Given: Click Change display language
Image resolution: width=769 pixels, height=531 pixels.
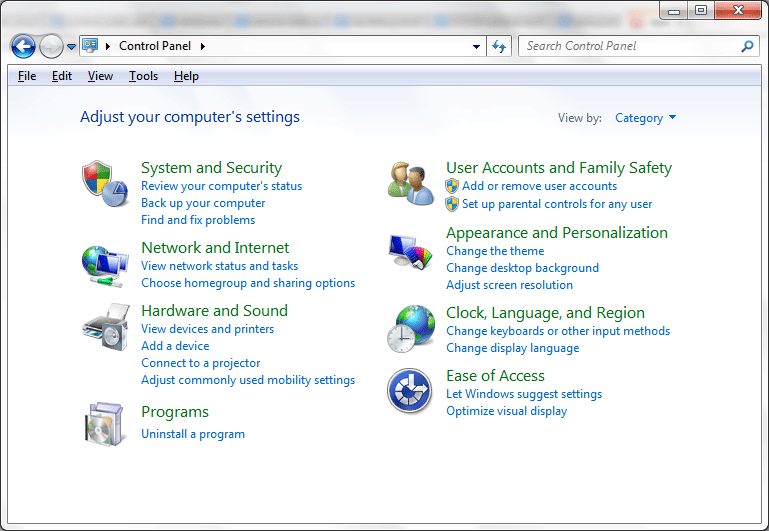Looking at the screenshot, I should click(513, 348).
